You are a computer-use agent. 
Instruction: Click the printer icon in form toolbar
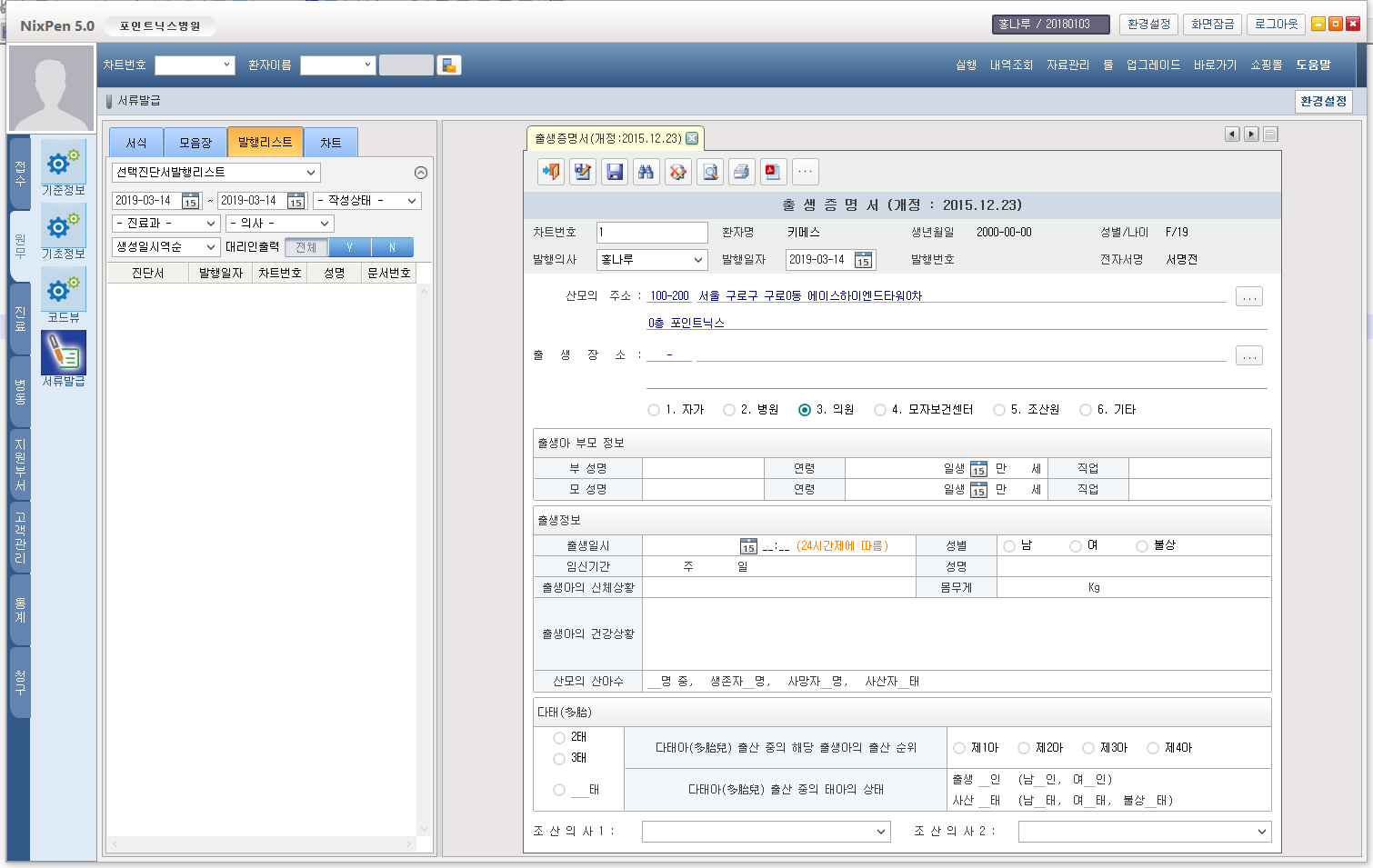[741, 172]
